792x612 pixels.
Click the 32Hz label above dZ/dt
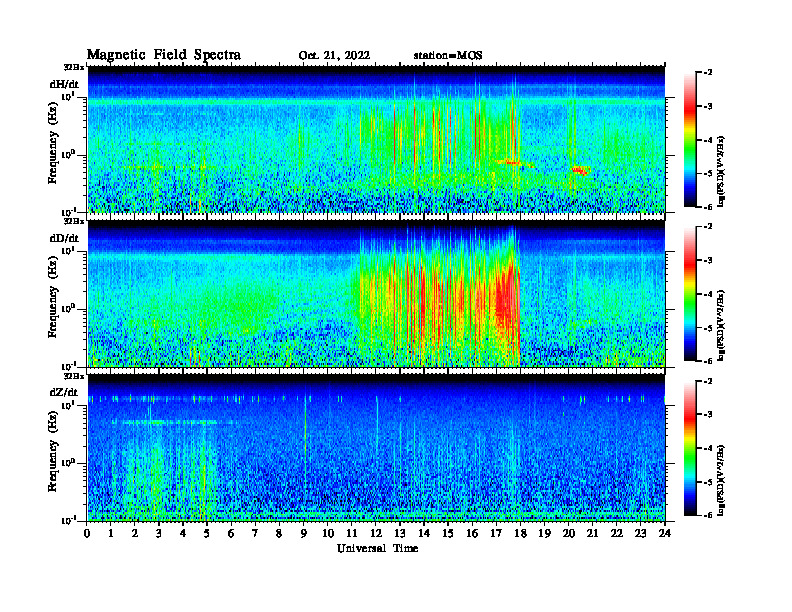tap(74, 376)
